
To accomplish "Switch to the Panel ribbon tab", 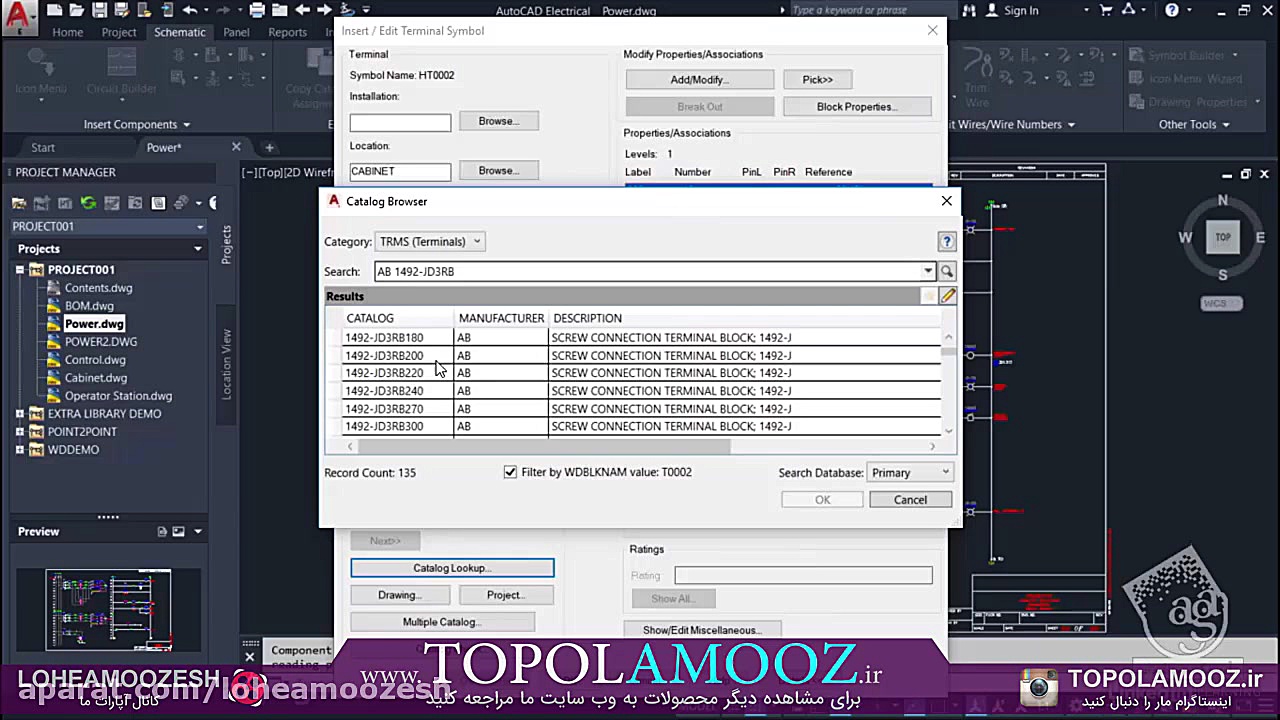I will tap(236, 32).
